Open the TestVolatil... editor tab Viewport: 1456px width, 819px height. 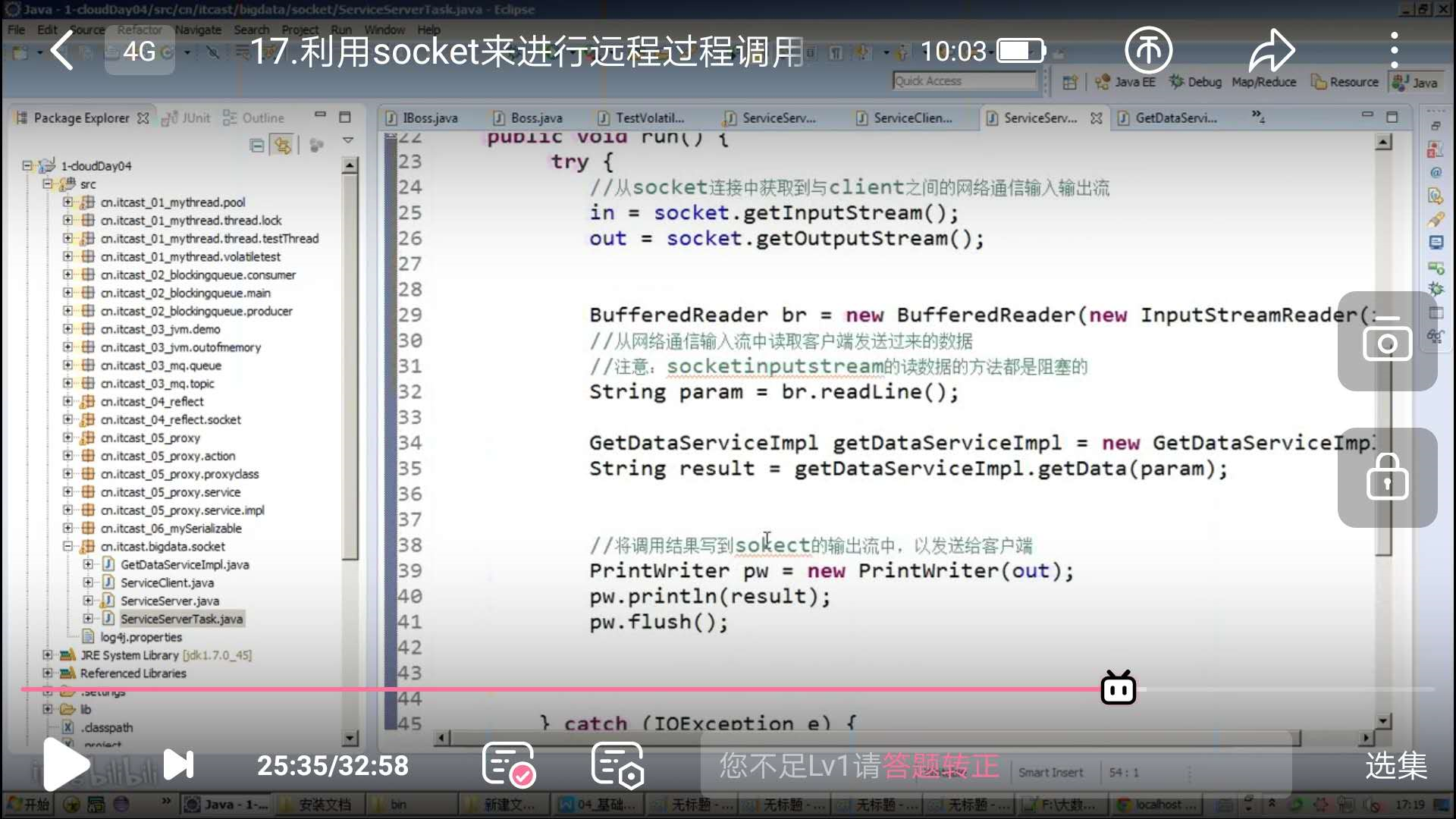pyautogui.click(x=642, y=118)
